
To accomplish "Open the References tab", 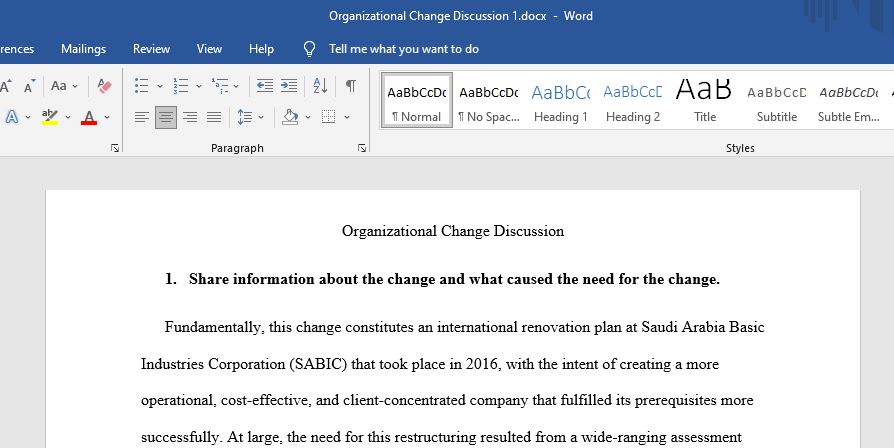I will tap(17, 49).
